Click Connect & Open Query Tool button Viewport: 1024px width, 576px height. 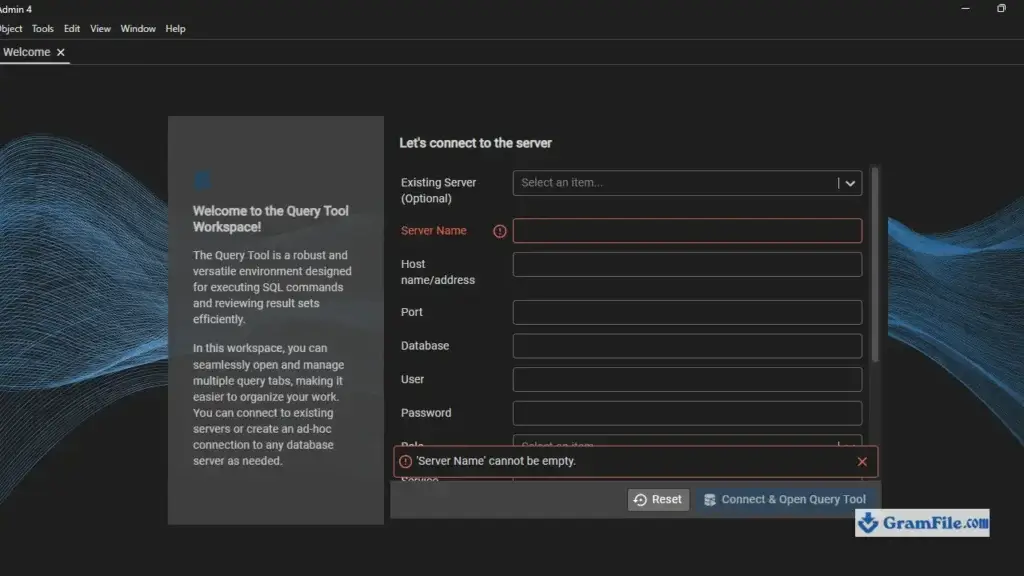(784, 500)
